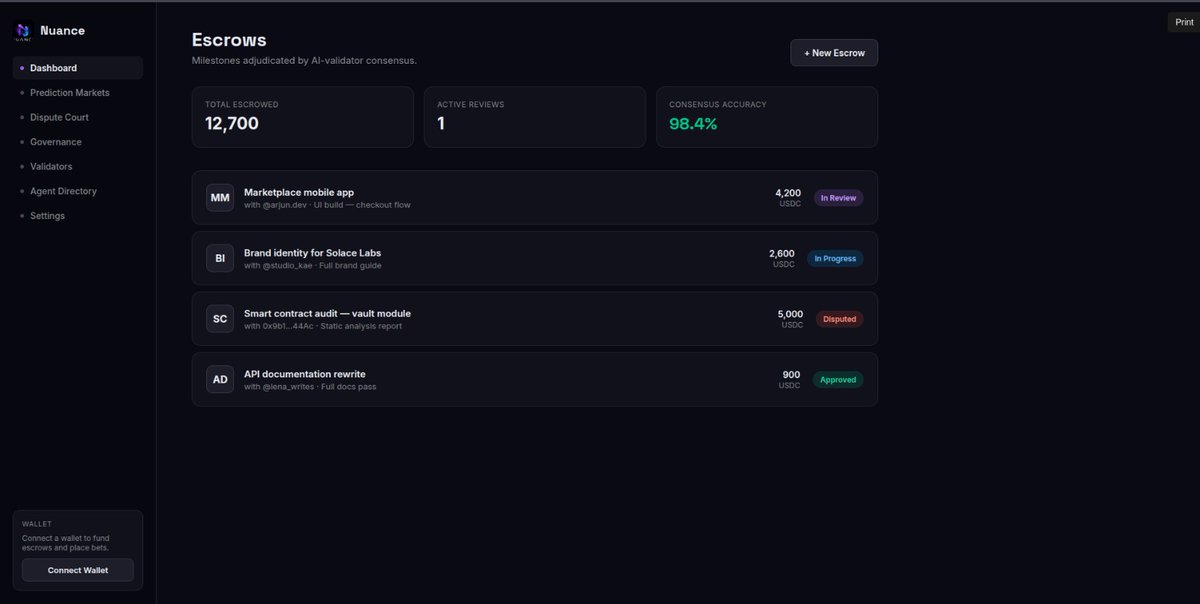Click the Milestones adjudicated subtitle text

click(x=304, y=60)
